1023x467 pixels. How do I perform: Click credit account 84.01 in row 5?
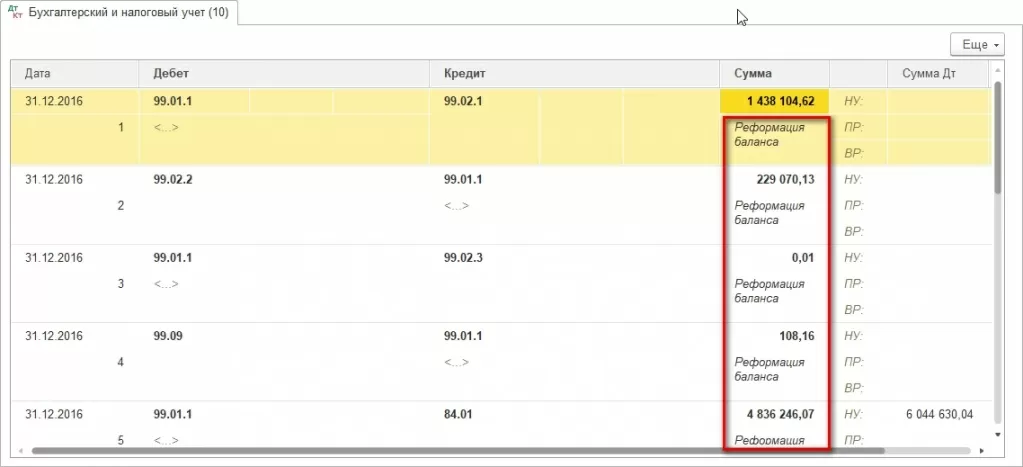pos(458,414)
